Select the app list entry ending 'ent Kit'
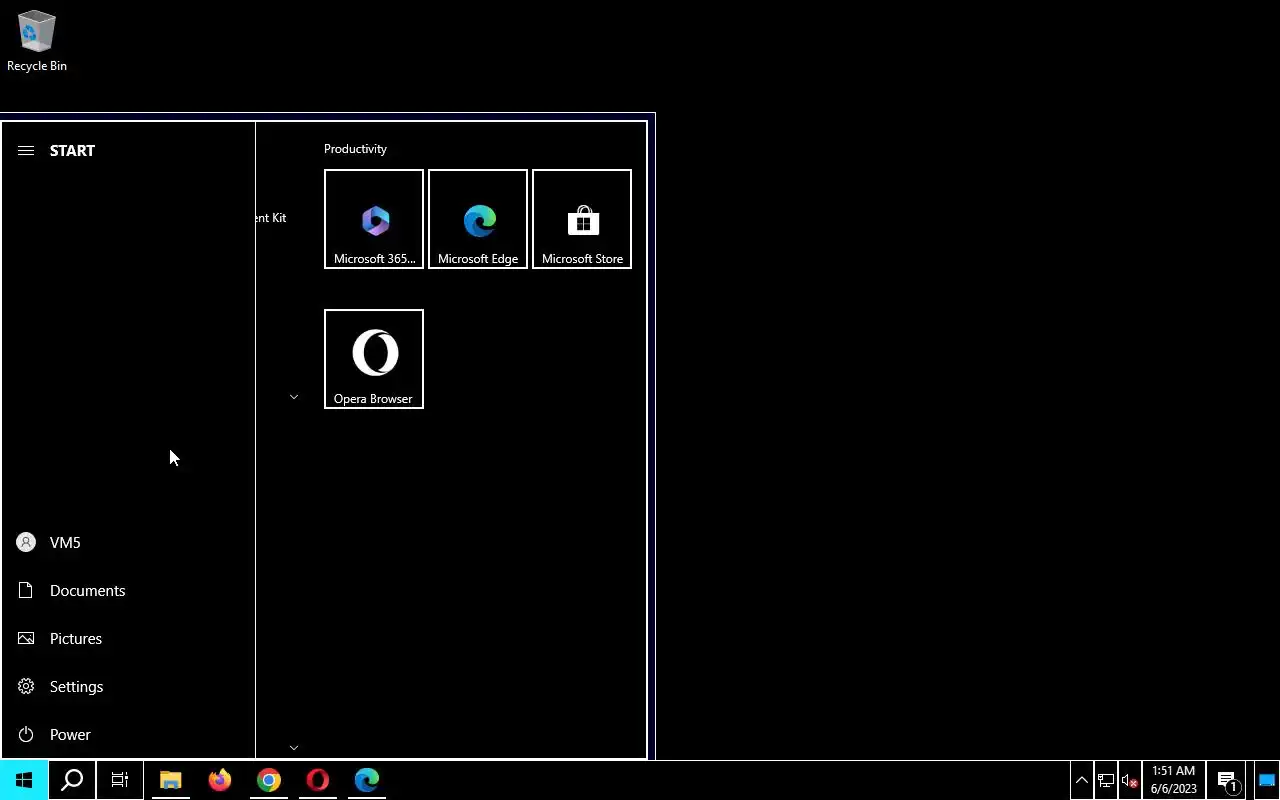 tap(272, 217)
